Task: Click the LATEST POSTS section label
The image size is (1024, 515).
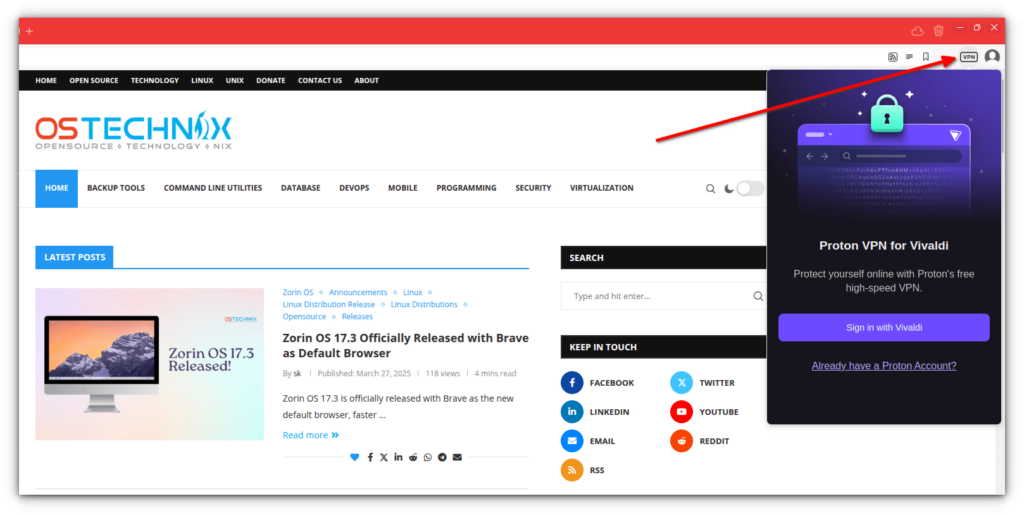Action: tap(74, 257)
